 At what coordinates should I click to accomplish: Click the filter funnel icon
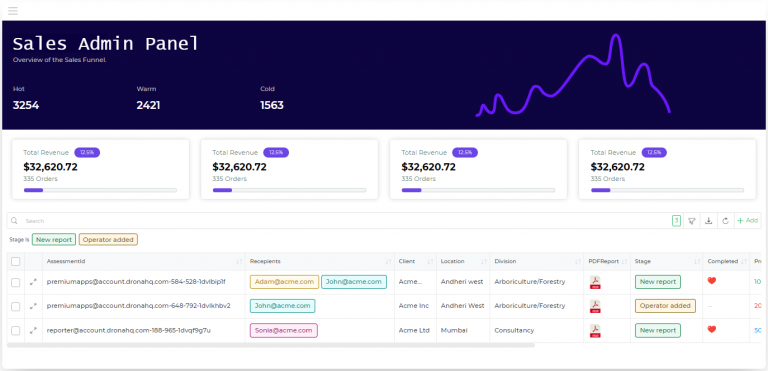[x=692, y=221]
